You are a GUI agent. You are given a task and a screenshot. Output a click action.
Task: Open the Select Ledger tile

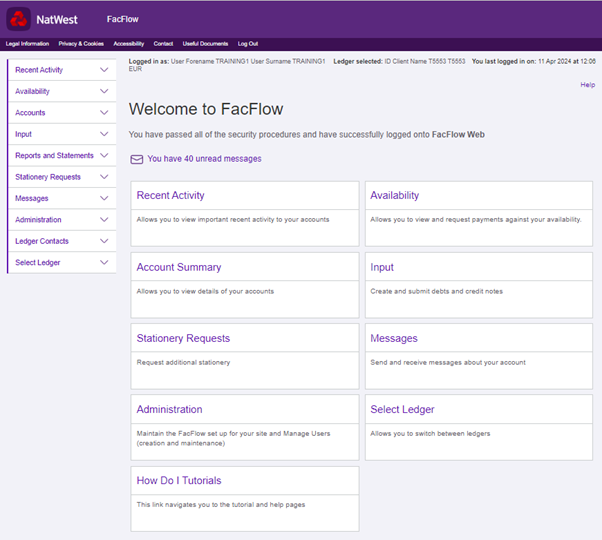point(402,410)
